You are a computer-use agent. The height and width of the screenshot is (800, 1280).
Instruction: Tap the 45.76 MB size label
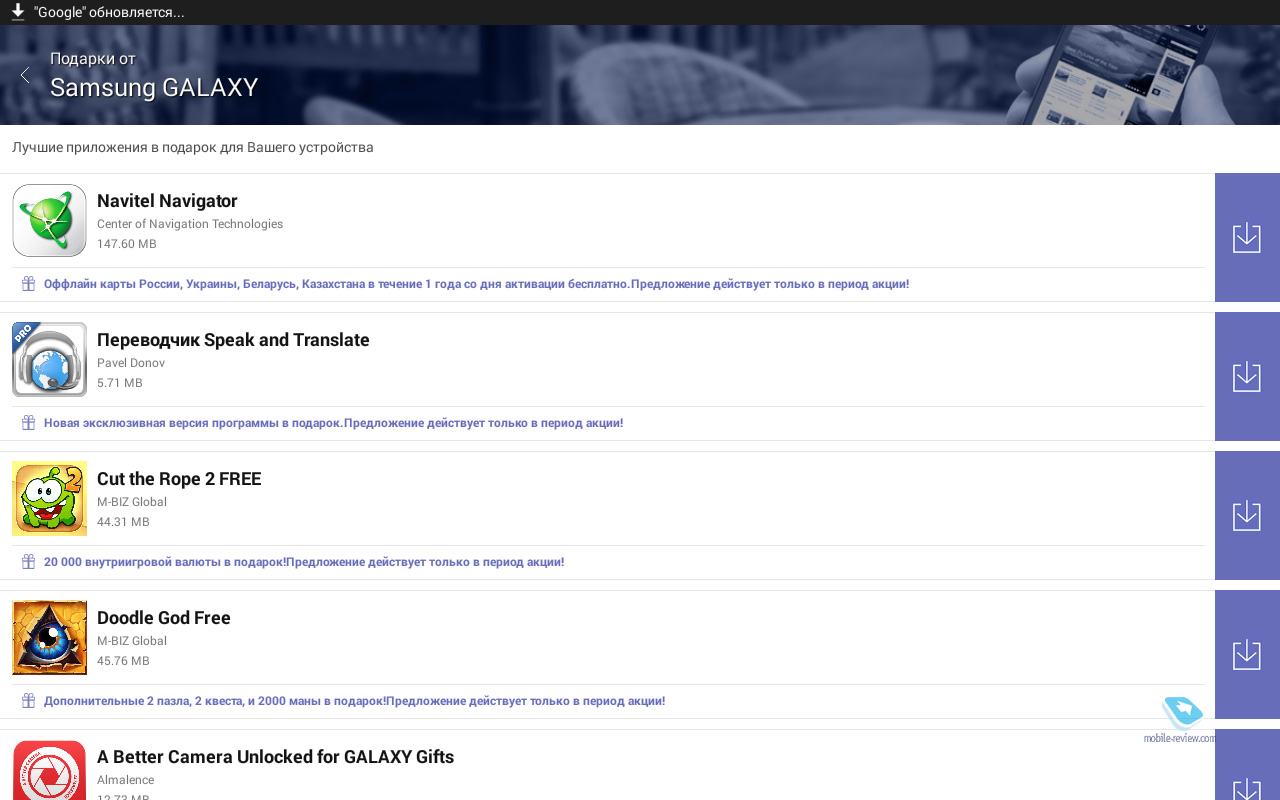point(123,661)
